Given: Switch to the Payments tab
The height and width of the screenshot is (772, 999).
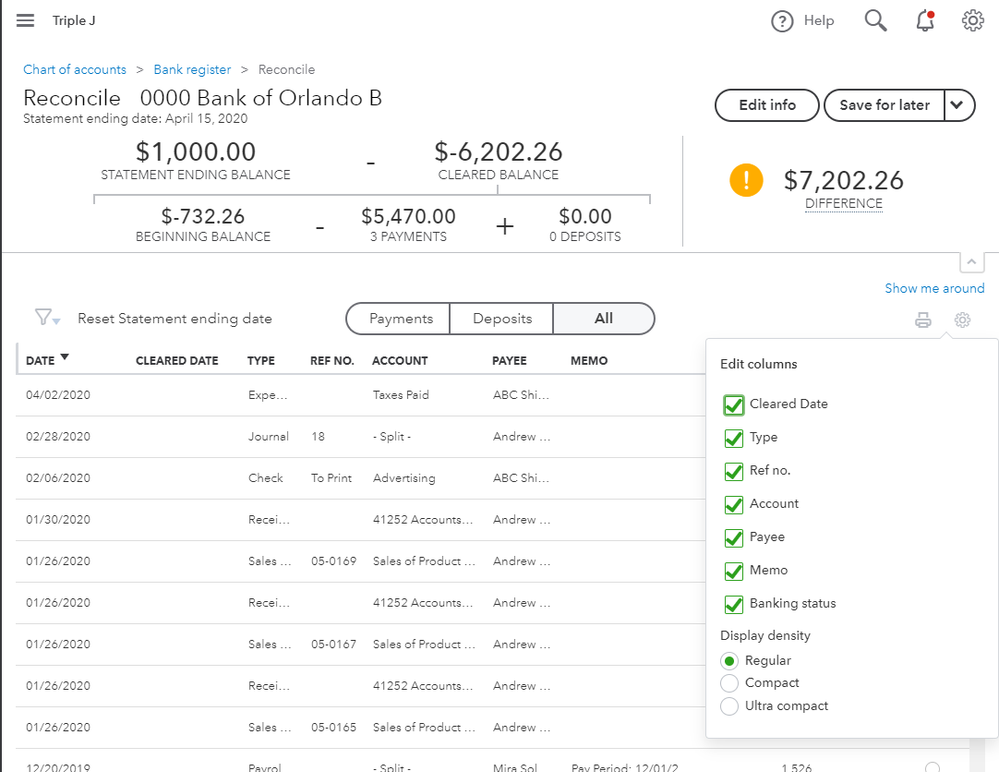Looking at the screenshot, I should [400, 319].
